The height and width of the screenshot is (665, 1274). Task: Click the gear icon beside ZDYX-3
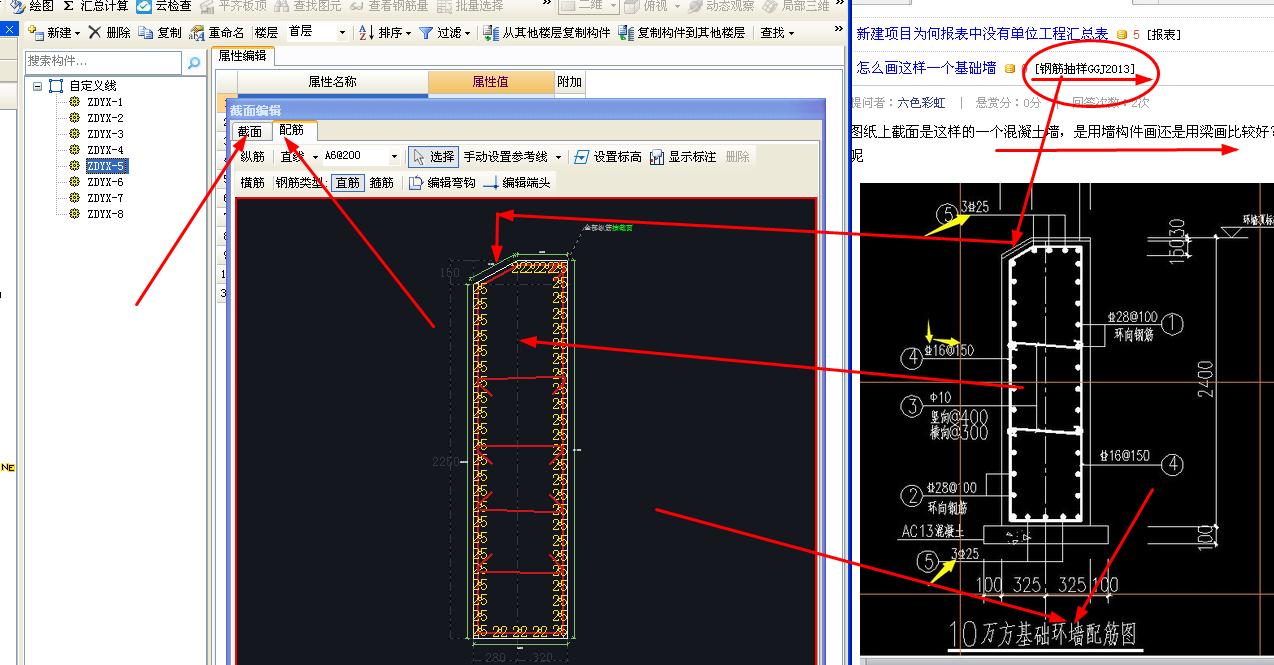[x=74, y=134]
